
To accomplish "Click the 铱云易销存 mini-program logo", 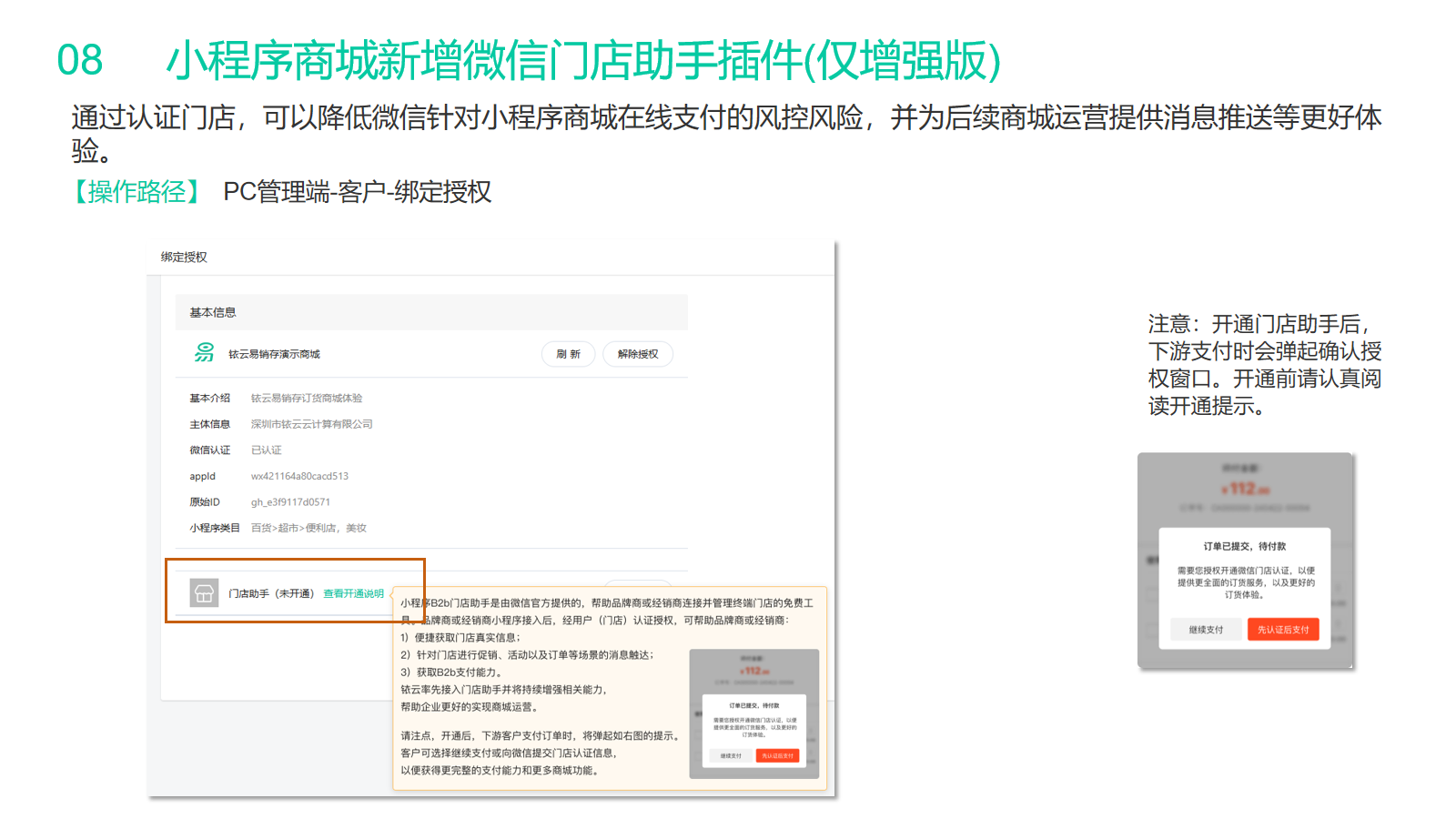I will point(205,353).
